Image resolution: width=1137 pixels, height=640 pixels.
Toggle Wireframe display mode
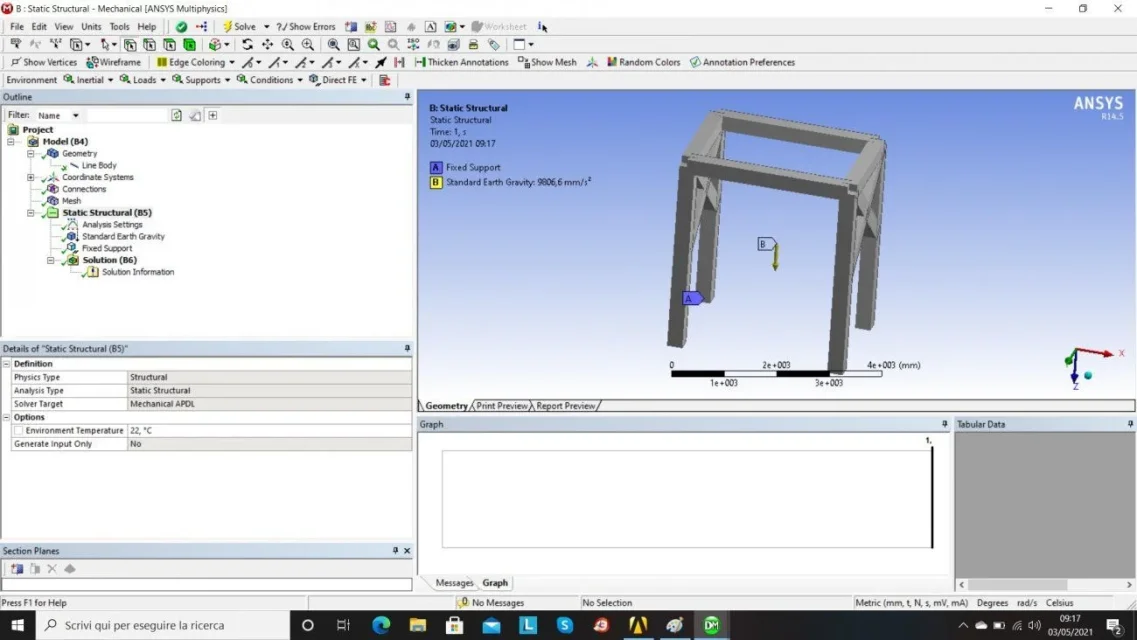coord(114,62)
